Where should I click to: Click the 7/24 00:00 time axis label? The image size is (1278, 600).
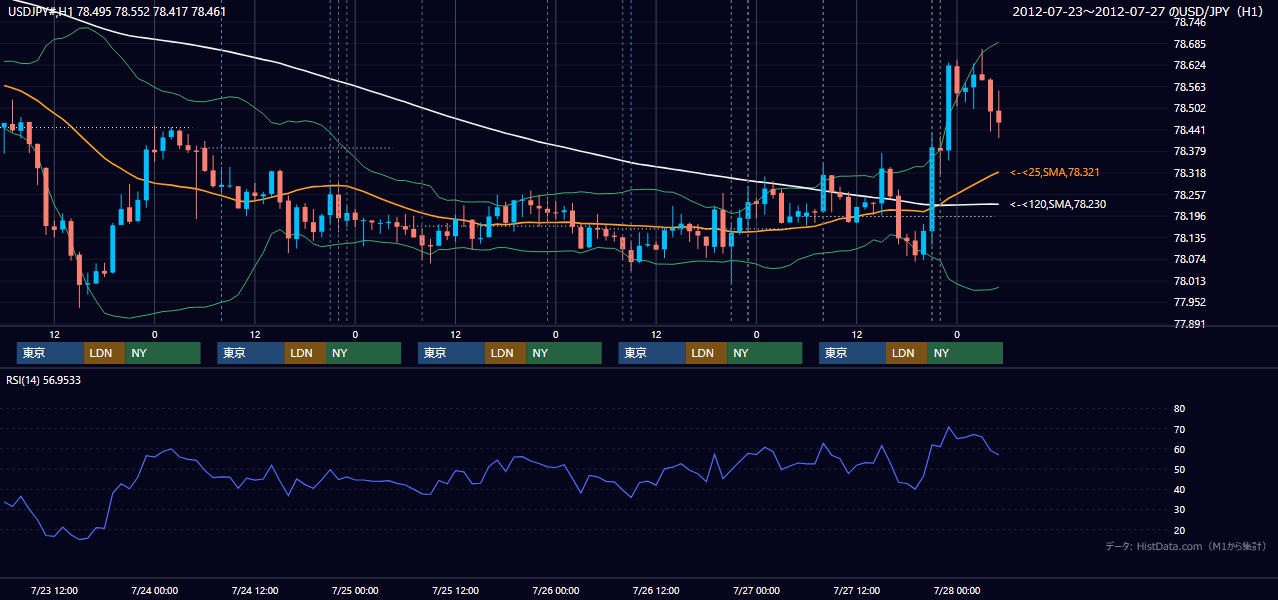pos(154,590)
